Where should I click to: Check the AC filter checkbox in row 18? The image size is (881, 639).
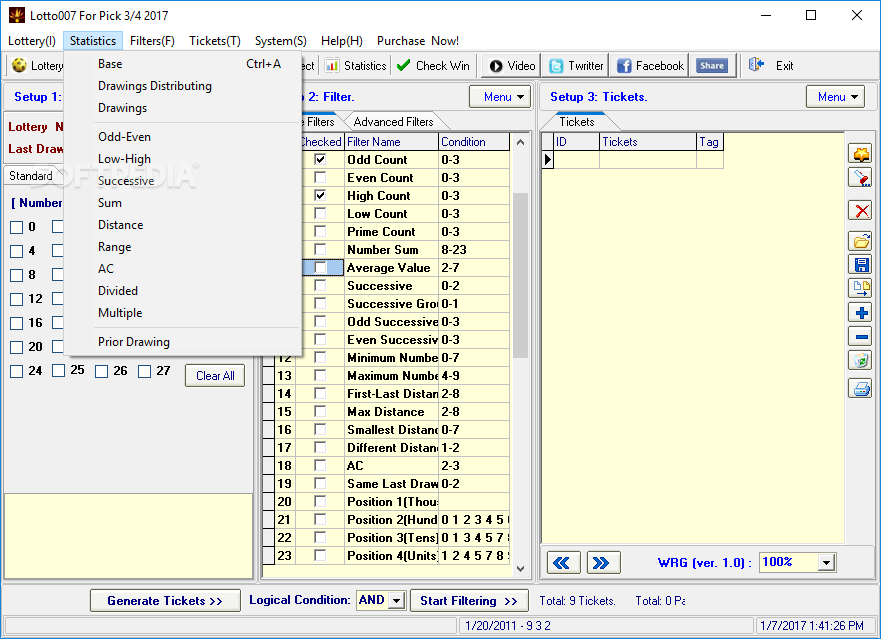point(320,465)
